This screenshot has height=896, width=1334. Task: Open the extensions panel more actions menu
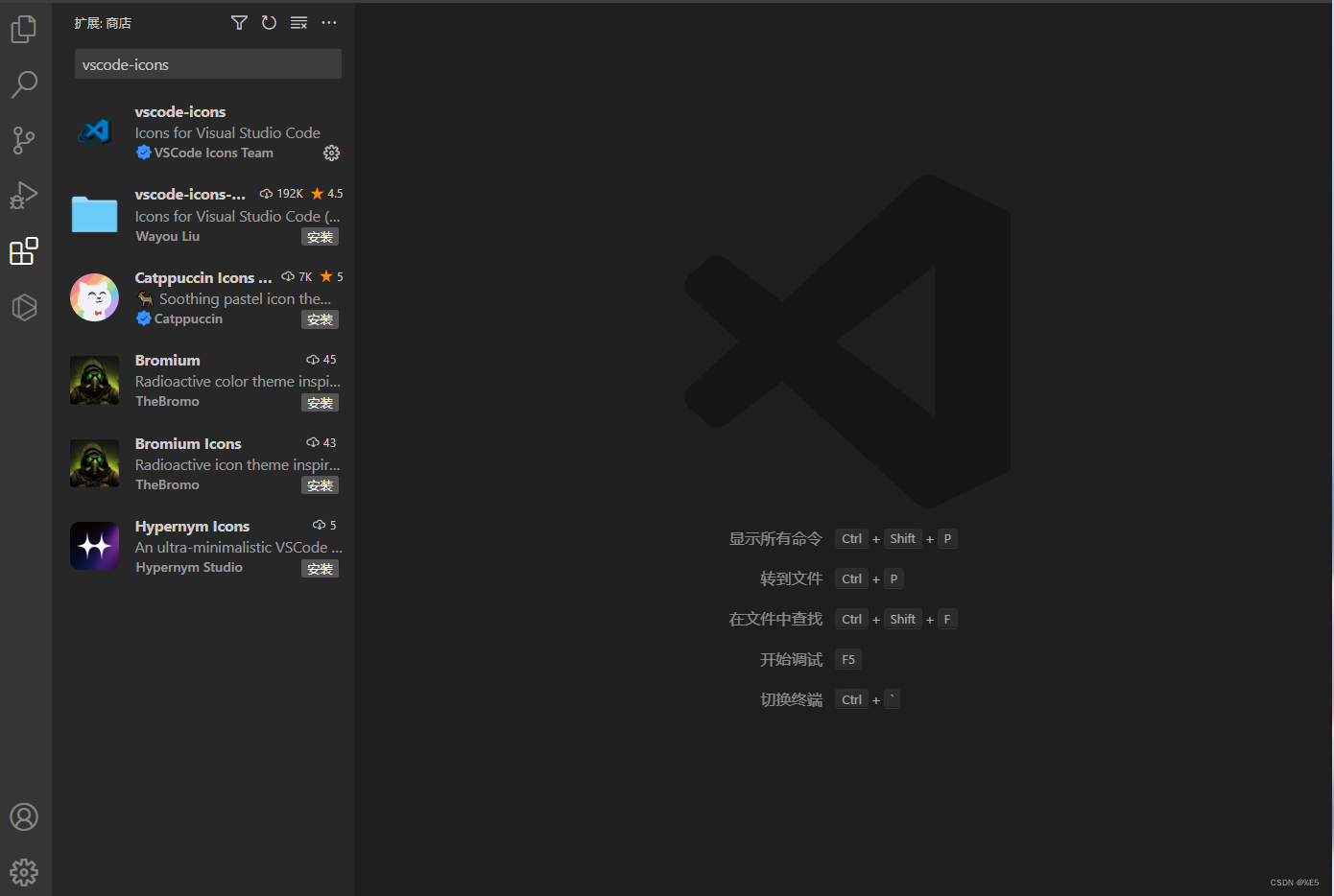[329, 22]
